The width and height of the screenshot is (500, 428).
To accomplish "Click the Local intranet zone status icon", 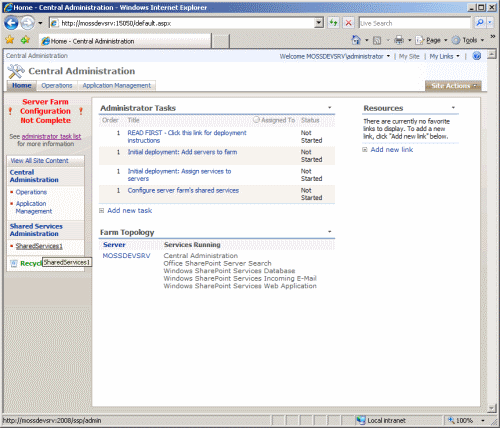I will point(361,420).
